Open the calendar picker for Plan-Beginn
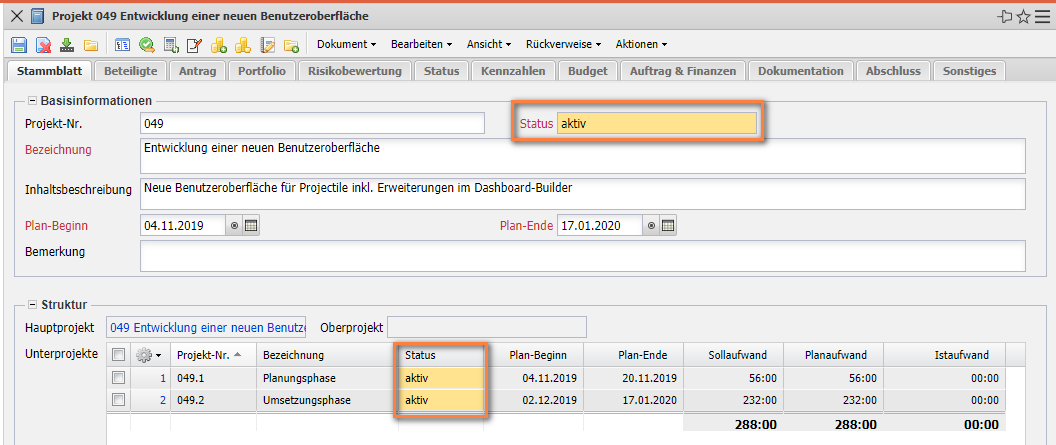Viewport: 1056px width, 445px height. tap(252, 226)
